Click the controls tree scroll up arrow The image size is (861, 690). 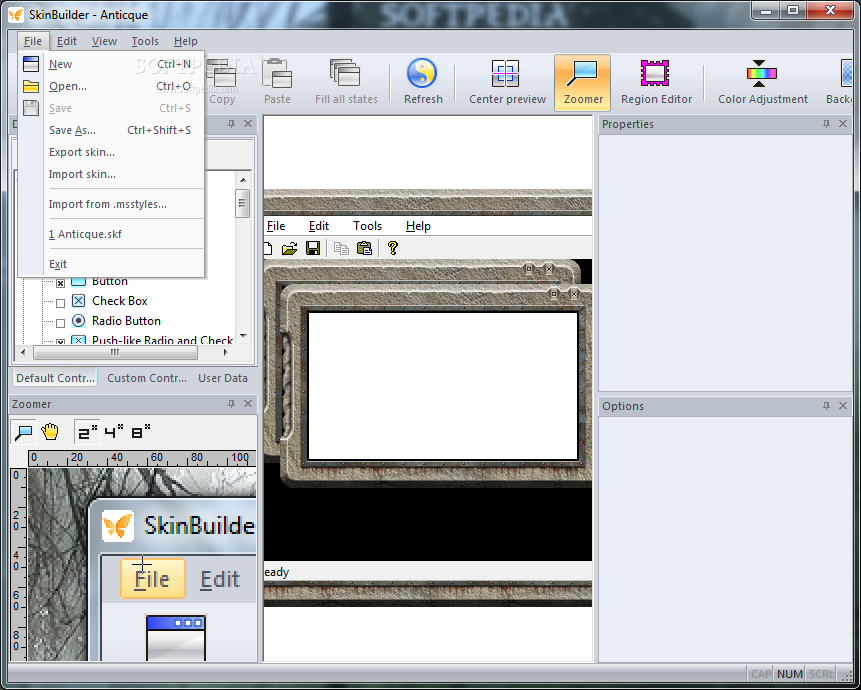[x=243, y=179]
